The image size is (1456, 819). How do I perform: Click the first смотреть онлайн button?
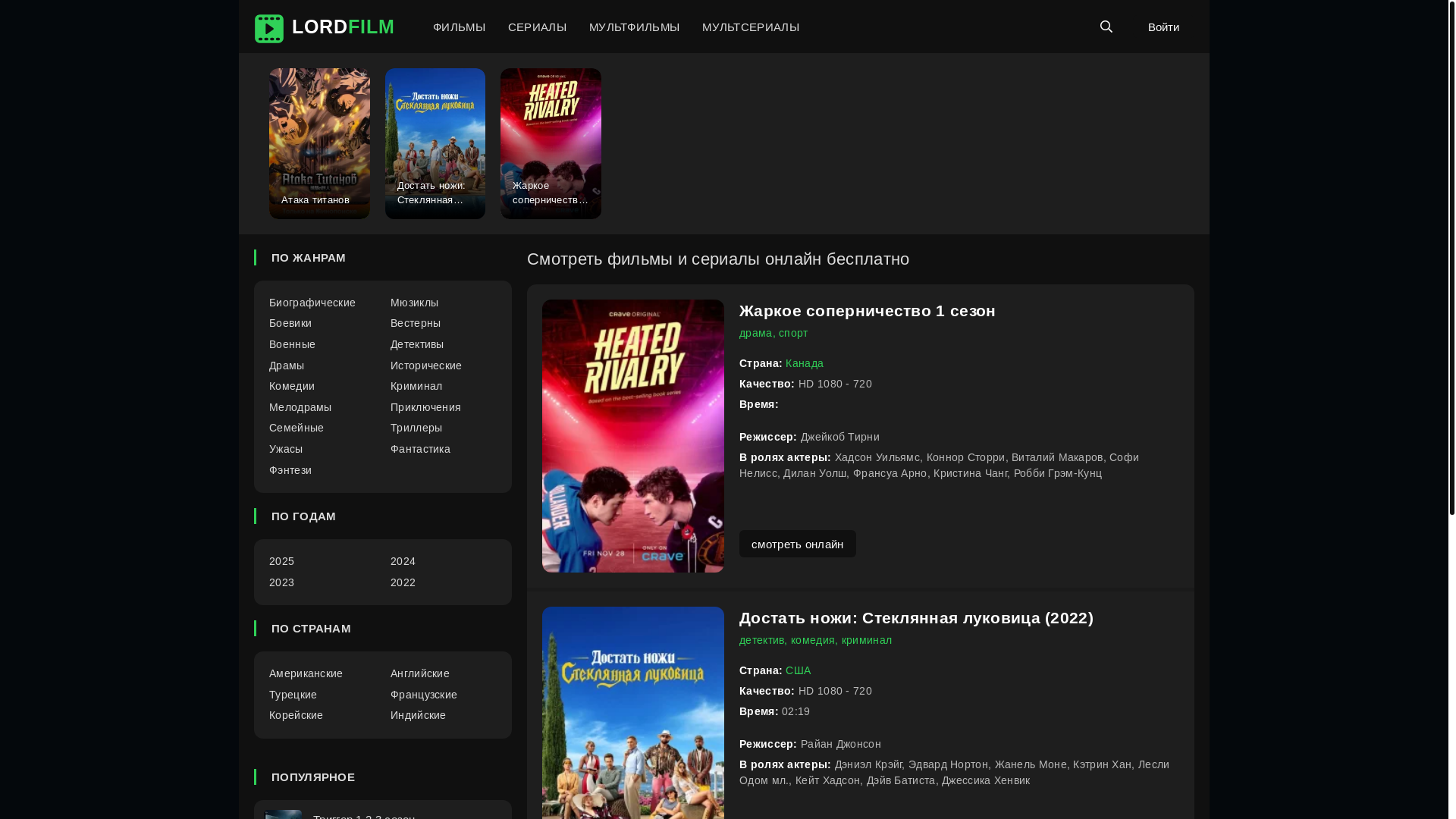click(798, 544)
